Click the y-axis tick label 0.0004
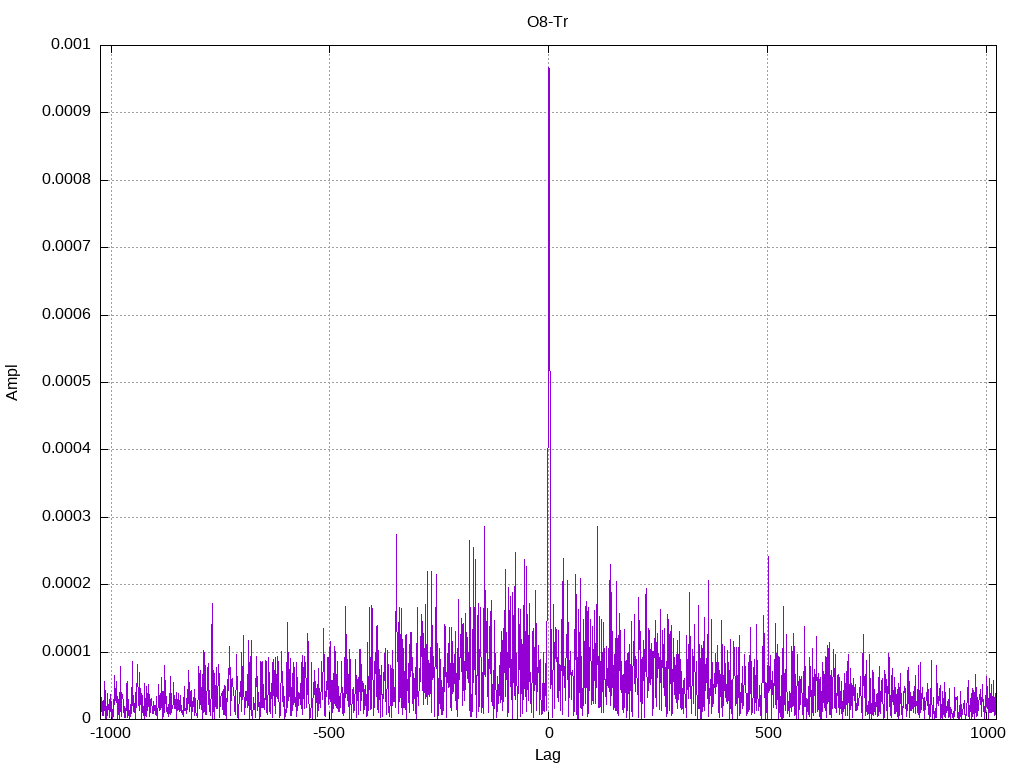1024x768 pixels. pyautogui.click(x=66, y=449)
